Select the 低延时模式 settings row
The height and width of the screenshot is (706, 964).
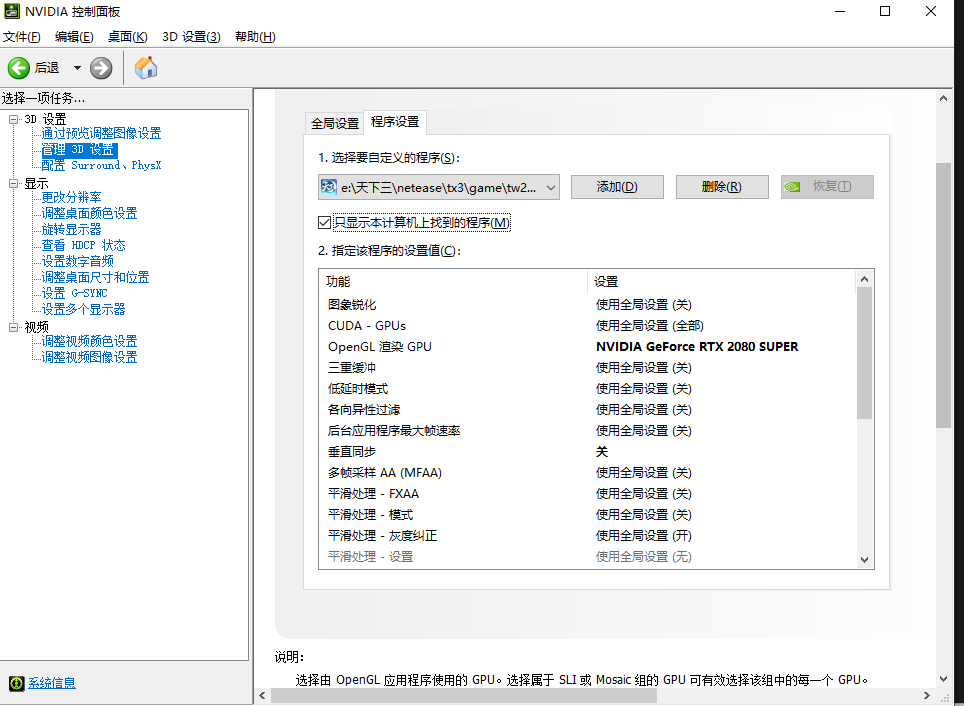pyautogui.click(x=587, y=389)
